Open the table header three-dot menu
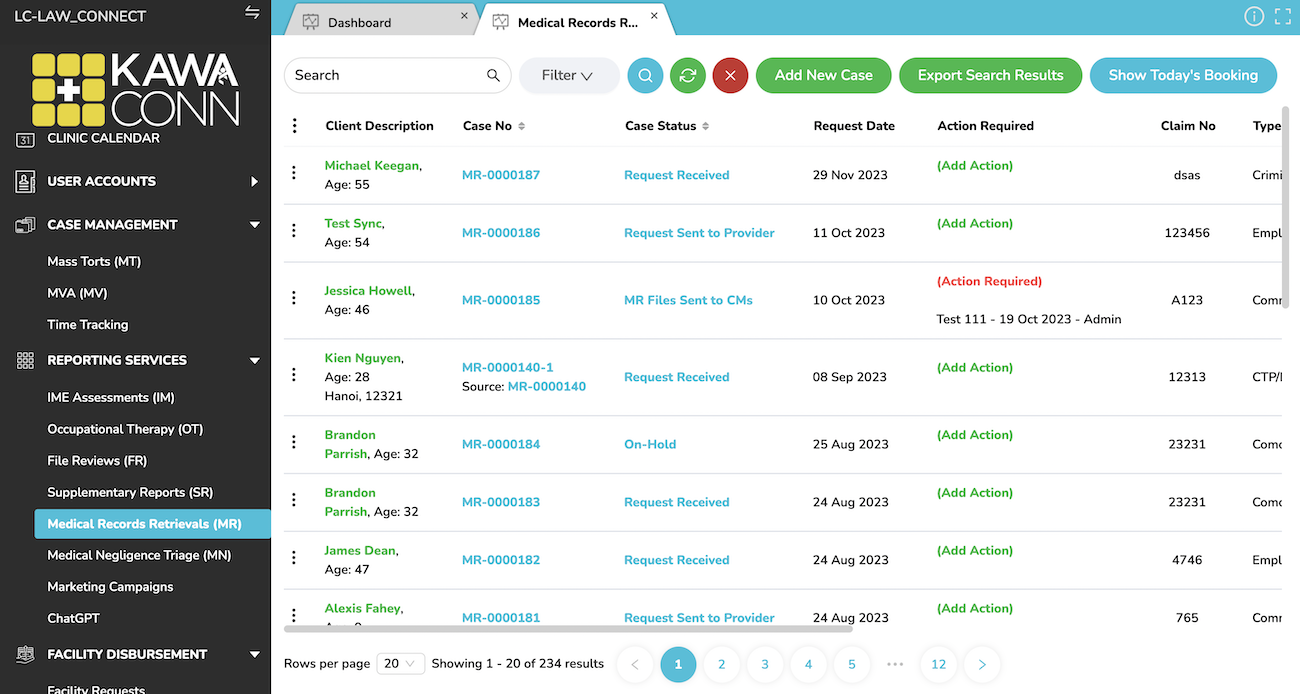The width and height of the screenshot is (1300, 694). [x=294, y=126]
